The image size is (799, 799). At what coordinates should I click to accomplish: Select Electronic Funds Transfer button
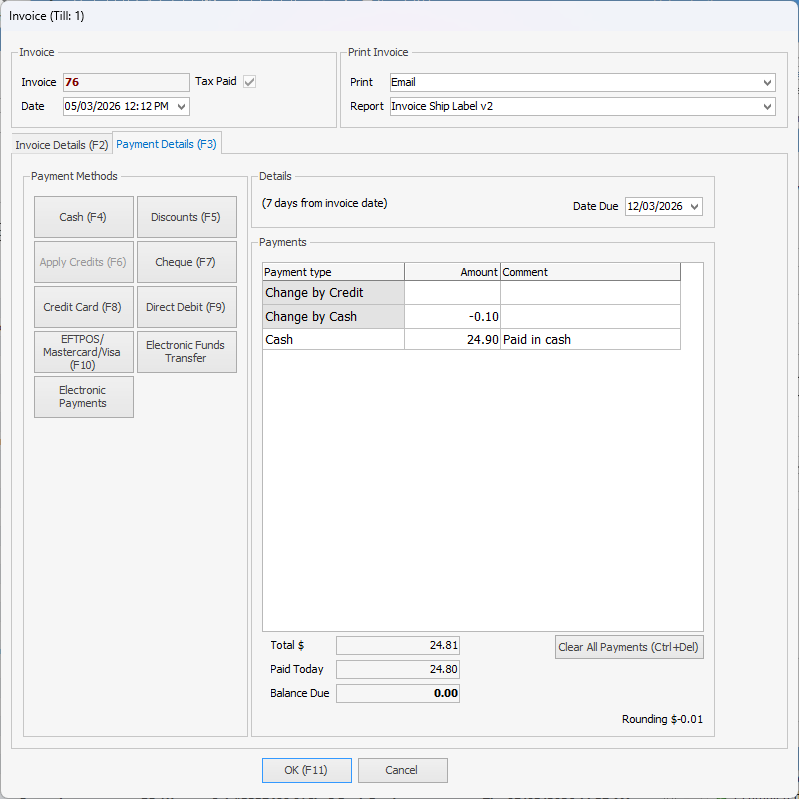pos(187,352)
